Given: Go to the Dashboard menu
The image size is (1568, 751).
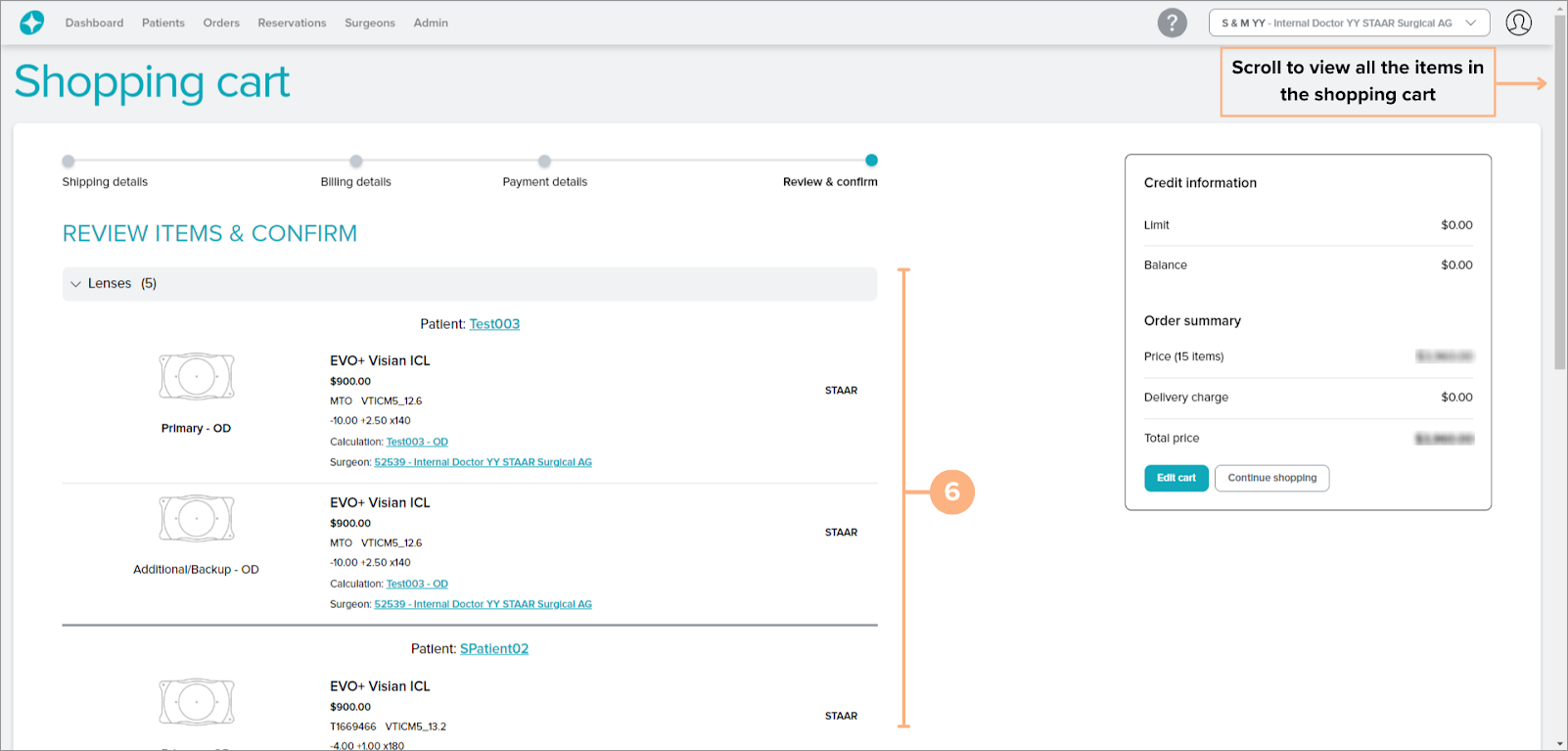Looking at the screenshot, I should coord(94,23).
